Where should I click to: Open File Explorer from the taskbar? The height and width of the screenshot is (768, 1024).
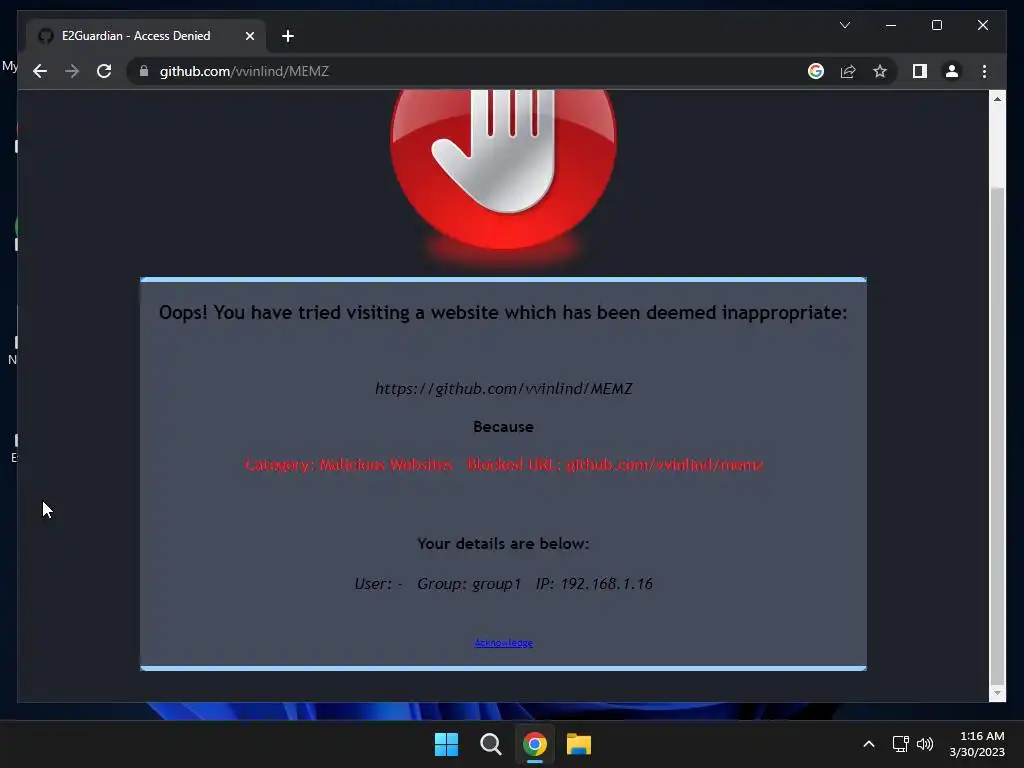tap(579, 744)
